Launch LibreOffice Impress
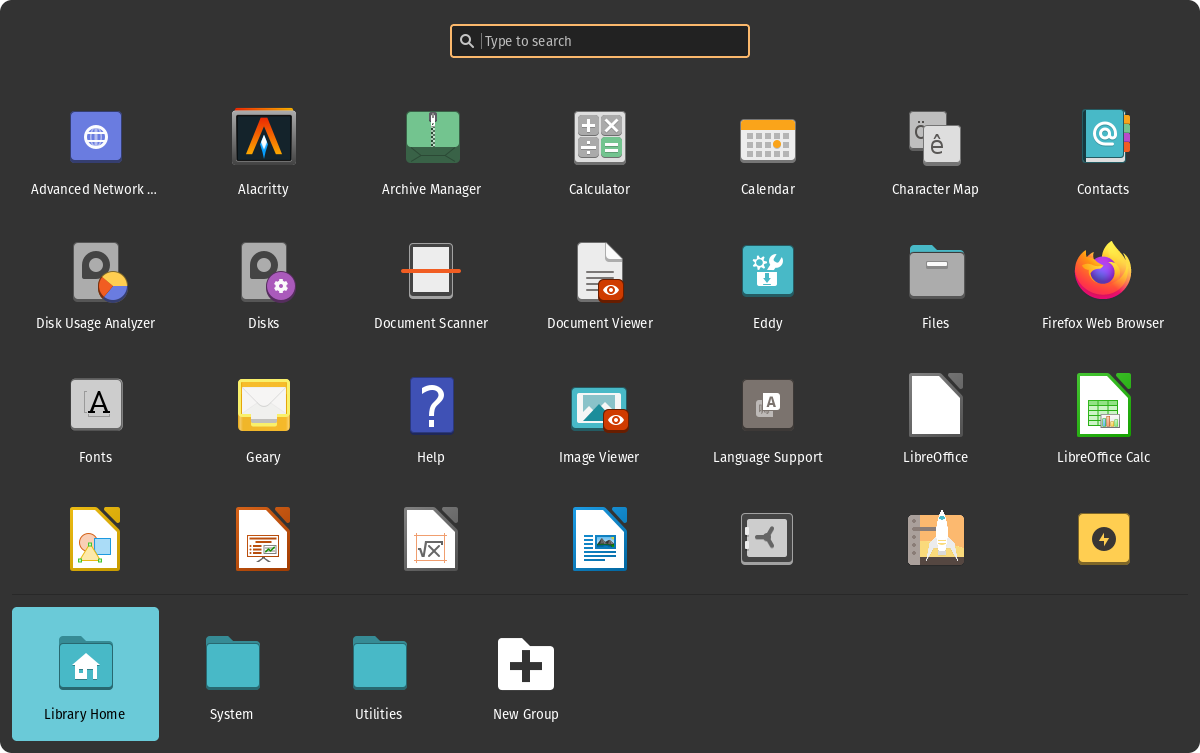This screenshot has width=1200, height=753. coord(263,539)
